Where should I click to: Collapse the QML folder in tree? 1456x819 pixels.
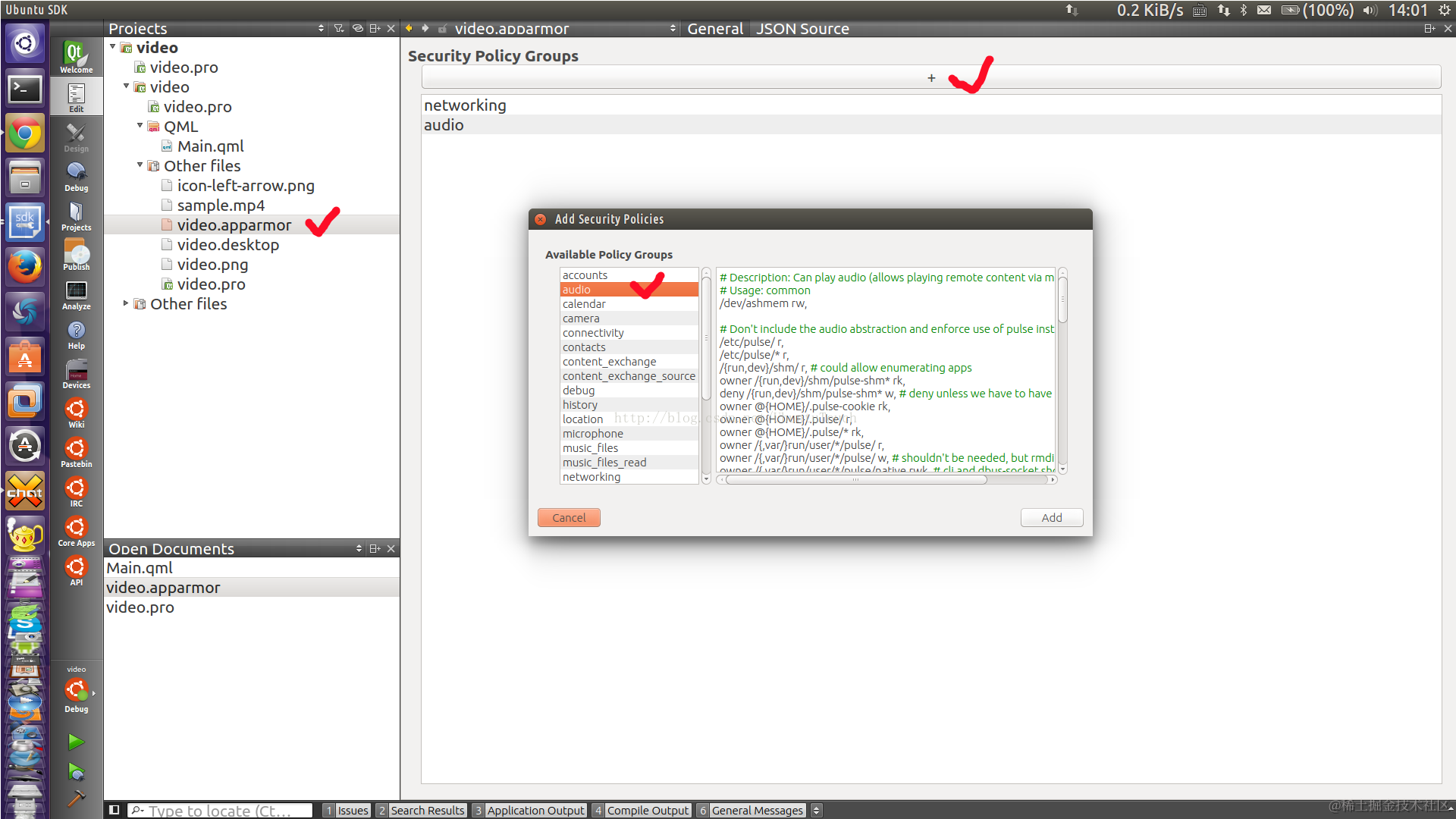pos(140,126)
